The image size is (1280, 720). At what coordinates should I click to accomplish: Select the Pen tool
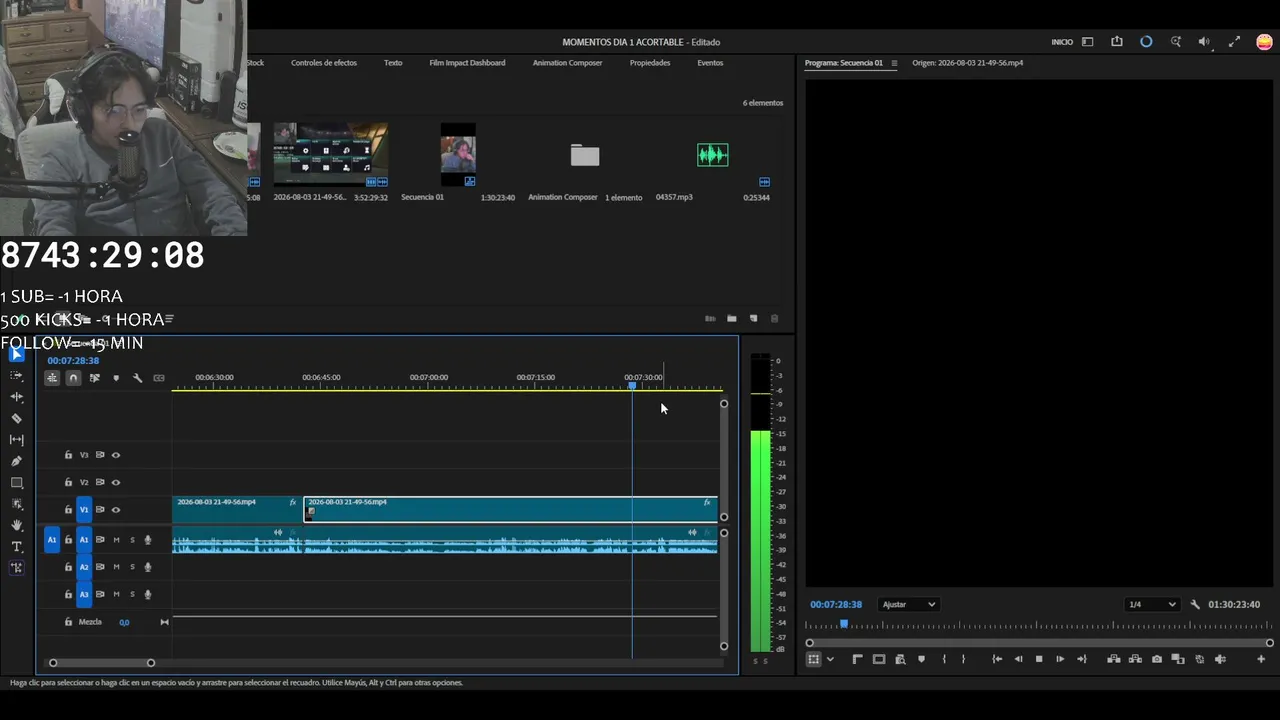coord(16,461)
